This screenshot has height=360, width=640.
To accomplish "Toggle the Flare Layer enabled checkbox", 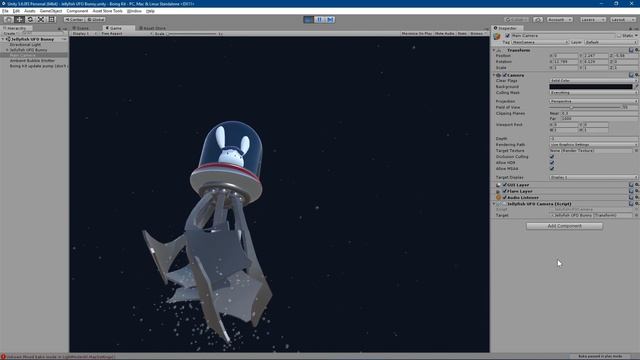I will pos(505,191).
